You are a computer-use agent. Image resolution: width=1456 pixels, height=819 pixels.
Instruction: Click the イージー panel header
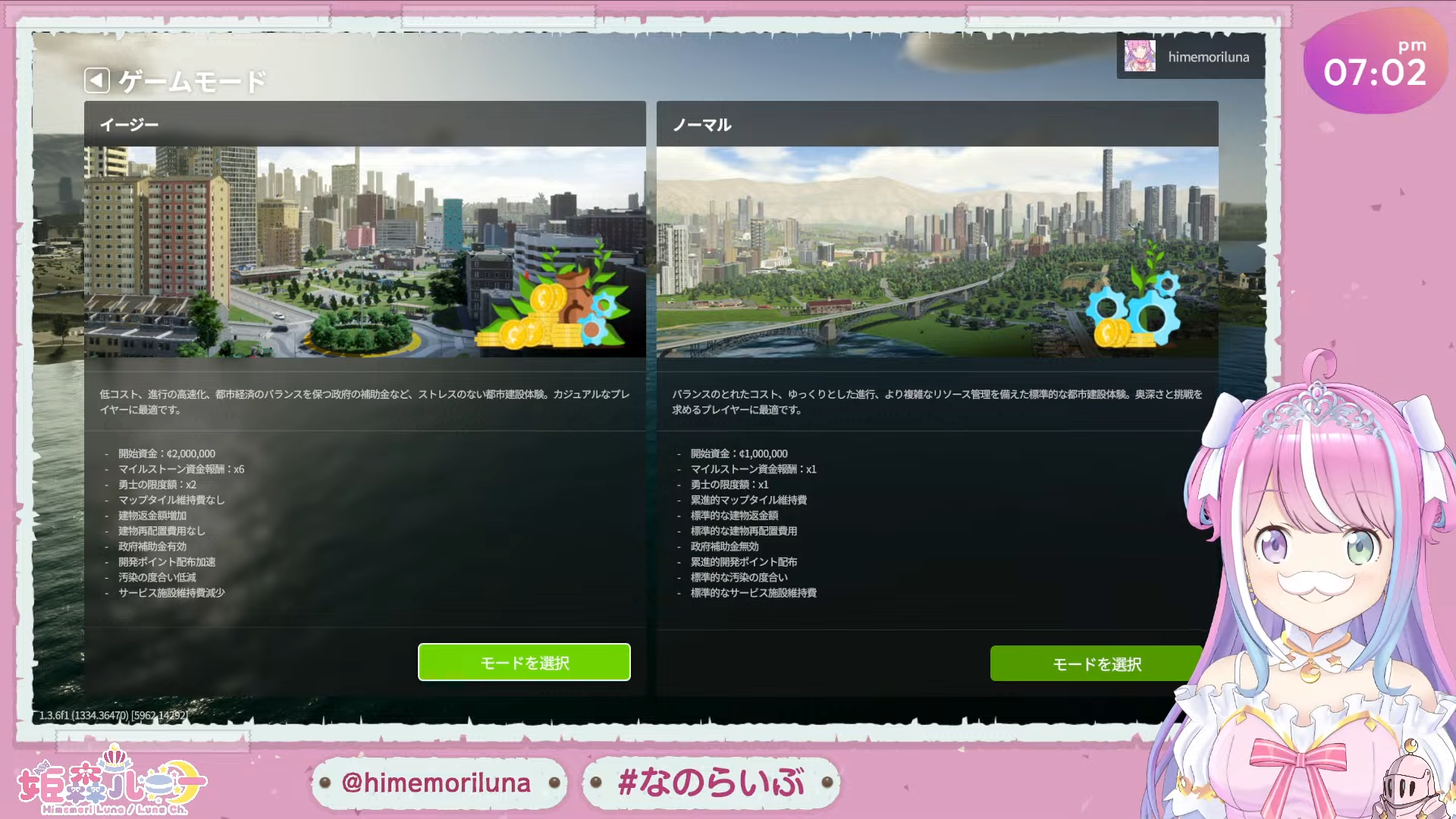[x=130, y=124]
